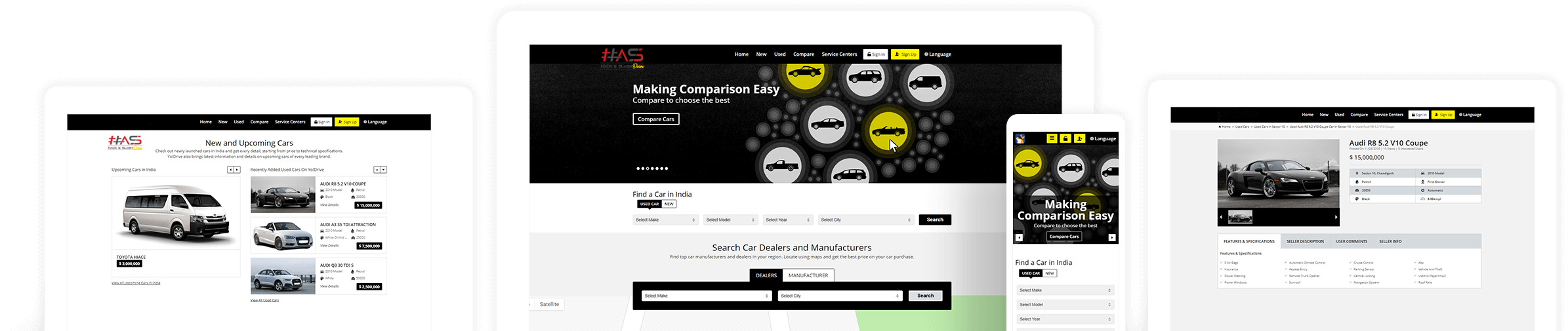The image size is (1568, 331).
Task: Open Select Make dropdown in desktop Find a Car
Action: [x=665, y=220]
